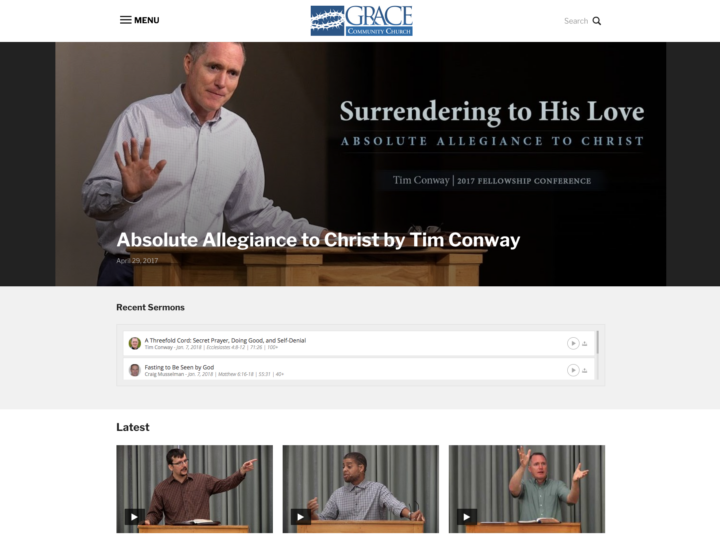Play Fasting to Be Seen by God

point(573,370)
